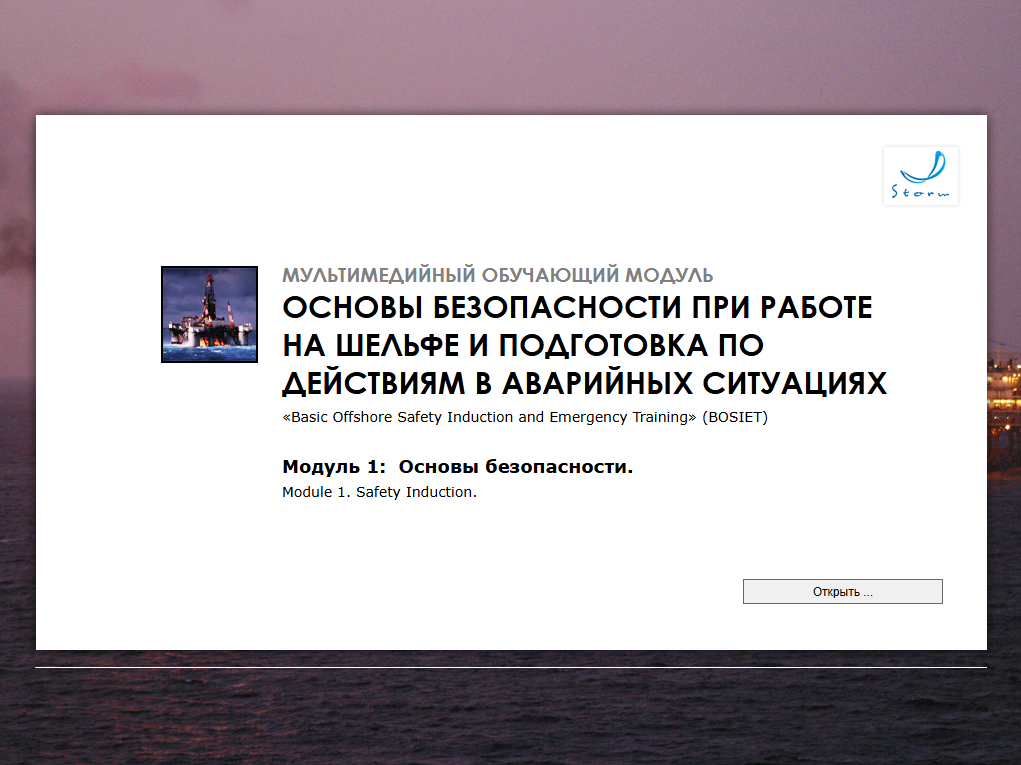Click the platform lights on the right background edge
The width and height of the screenshot is (1021, 765).
click(1005, 380)
